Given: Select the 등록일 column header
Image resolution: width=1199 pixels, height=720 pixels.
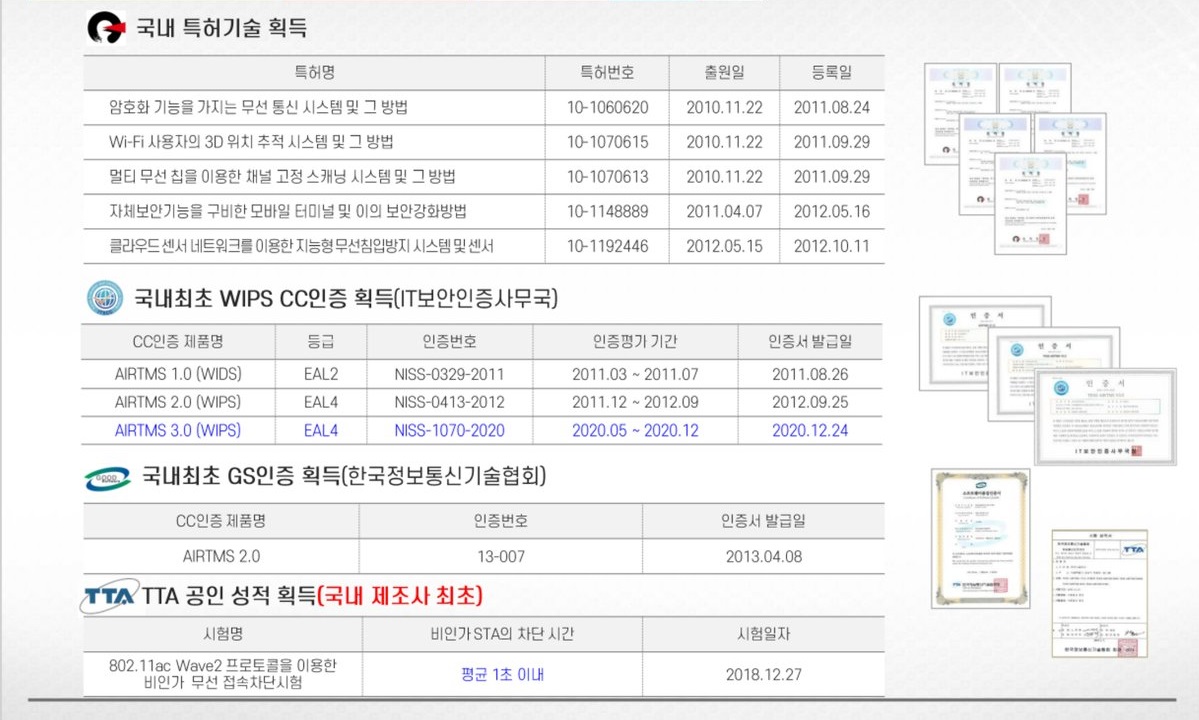Looking at the screenshot, I should pyautogui.click(x=831, y=73).
